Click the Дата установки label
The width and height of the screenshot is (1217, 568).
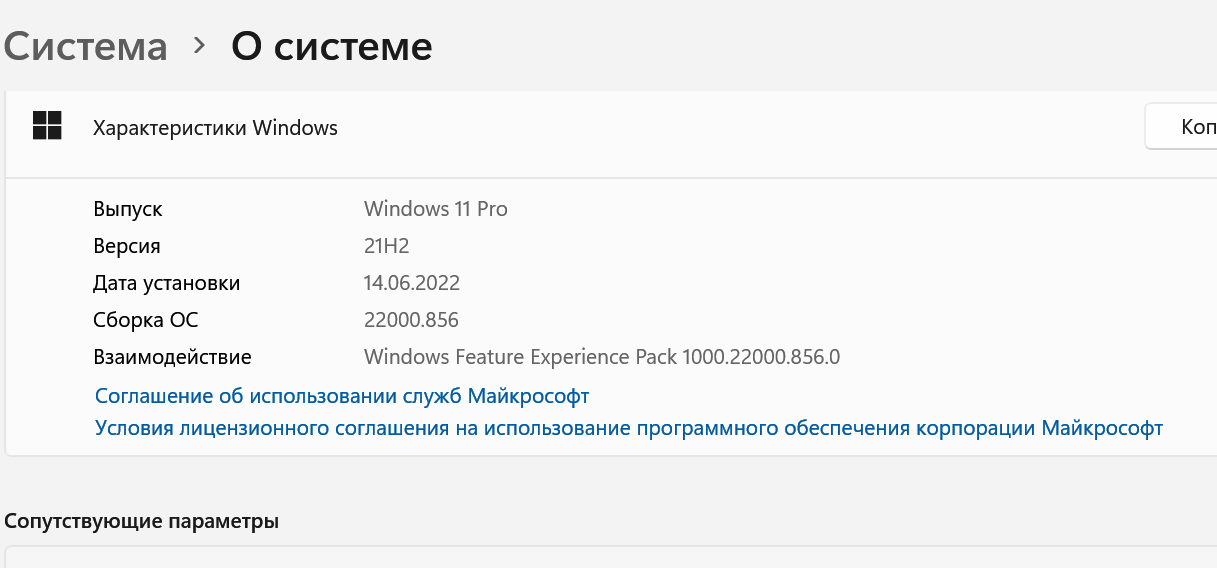pyautogui.click(x=166, y=283)
